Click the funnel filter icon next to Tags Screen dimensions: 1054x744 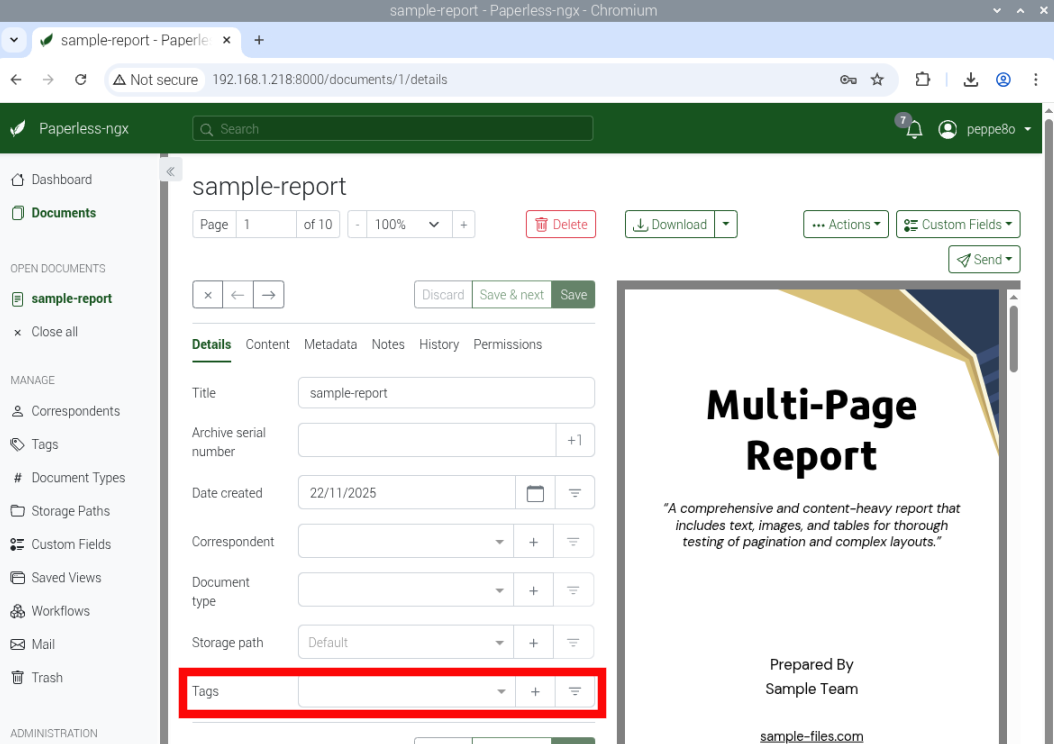pos(576,691)
